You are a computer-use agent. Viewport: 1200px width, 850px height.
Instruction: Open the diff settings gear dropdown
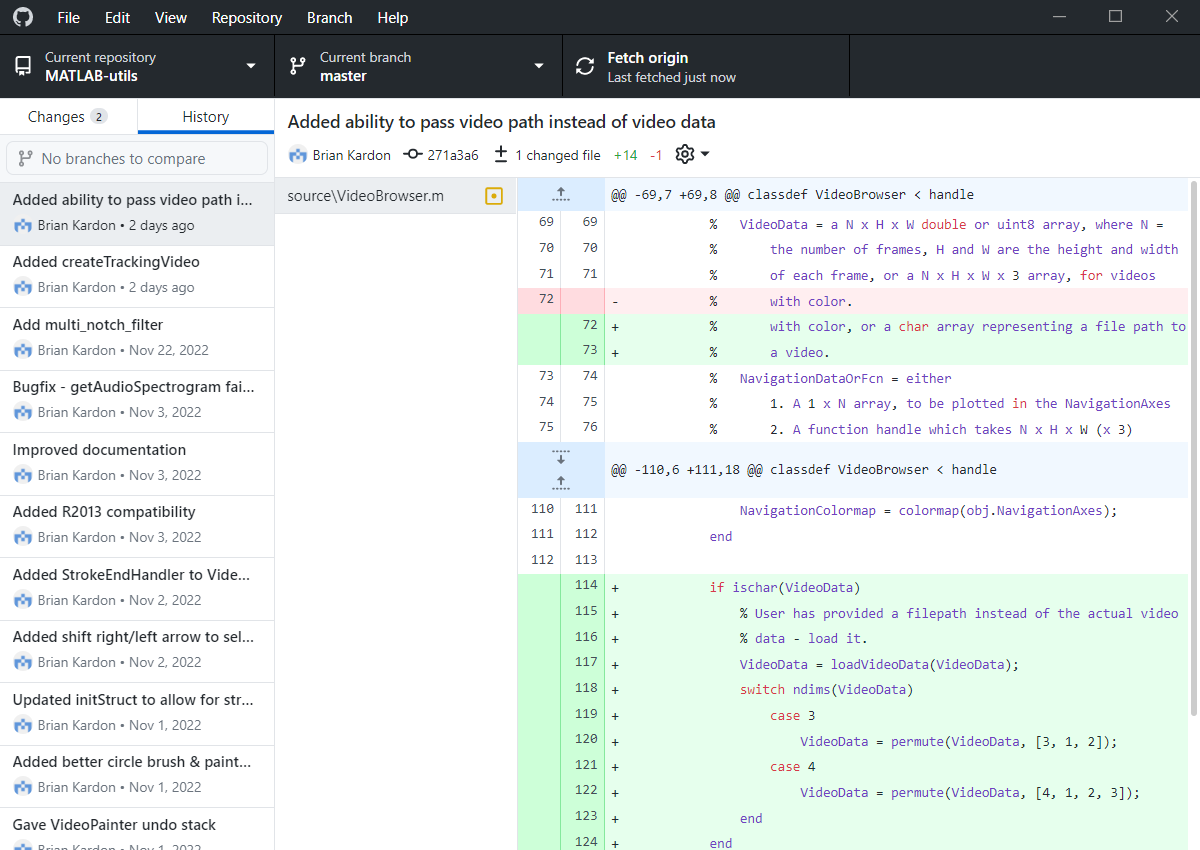point(692,154)
